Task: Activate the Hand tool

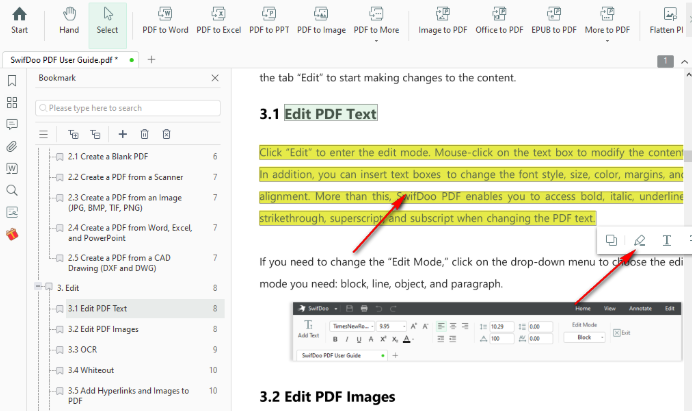Action: tap(69, 21)
